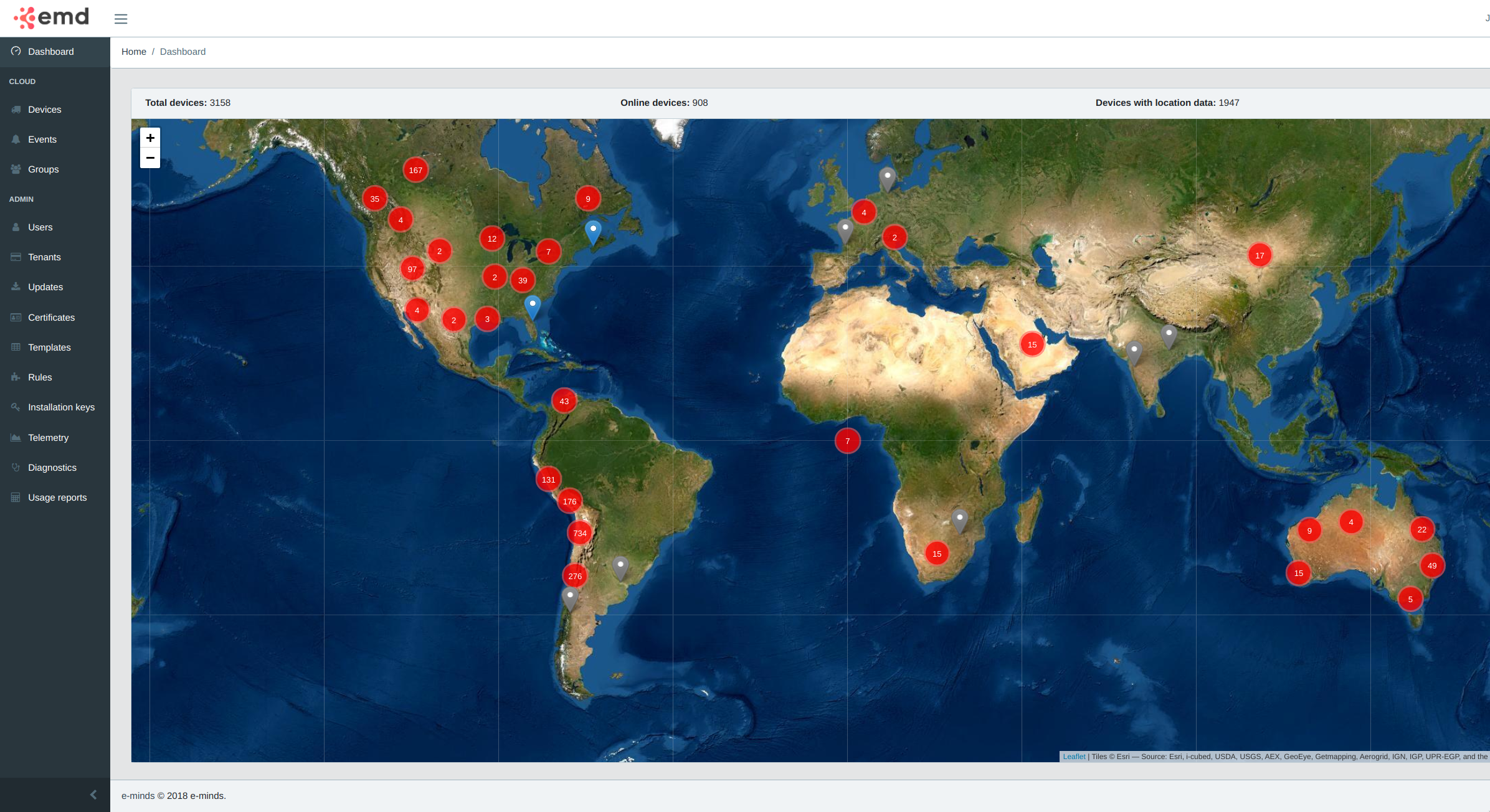Click the emd logo
1490x812 pixels.
coord(52,17)
